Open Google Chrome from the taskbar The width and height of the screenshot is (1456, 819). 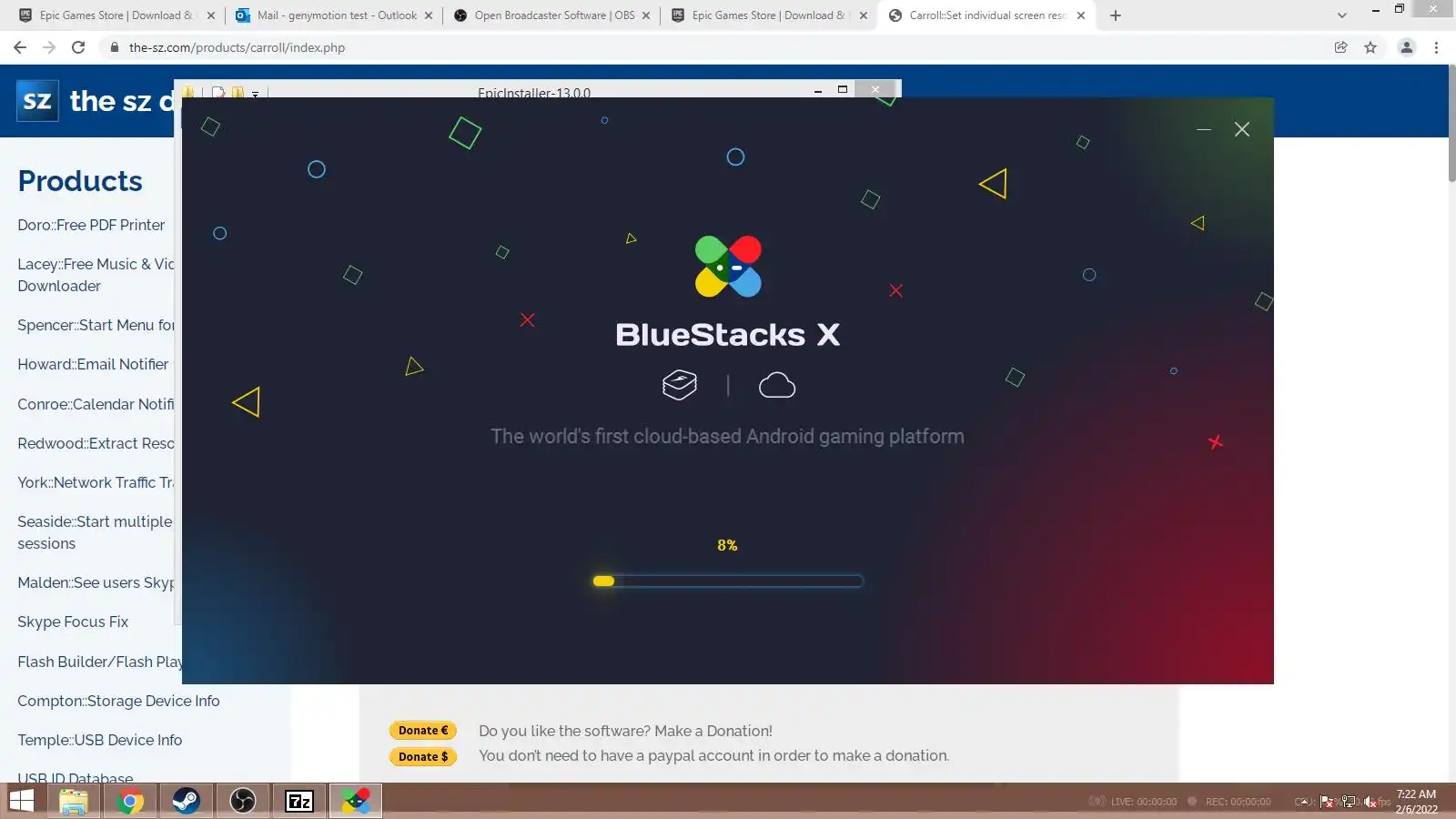(130, 801)
